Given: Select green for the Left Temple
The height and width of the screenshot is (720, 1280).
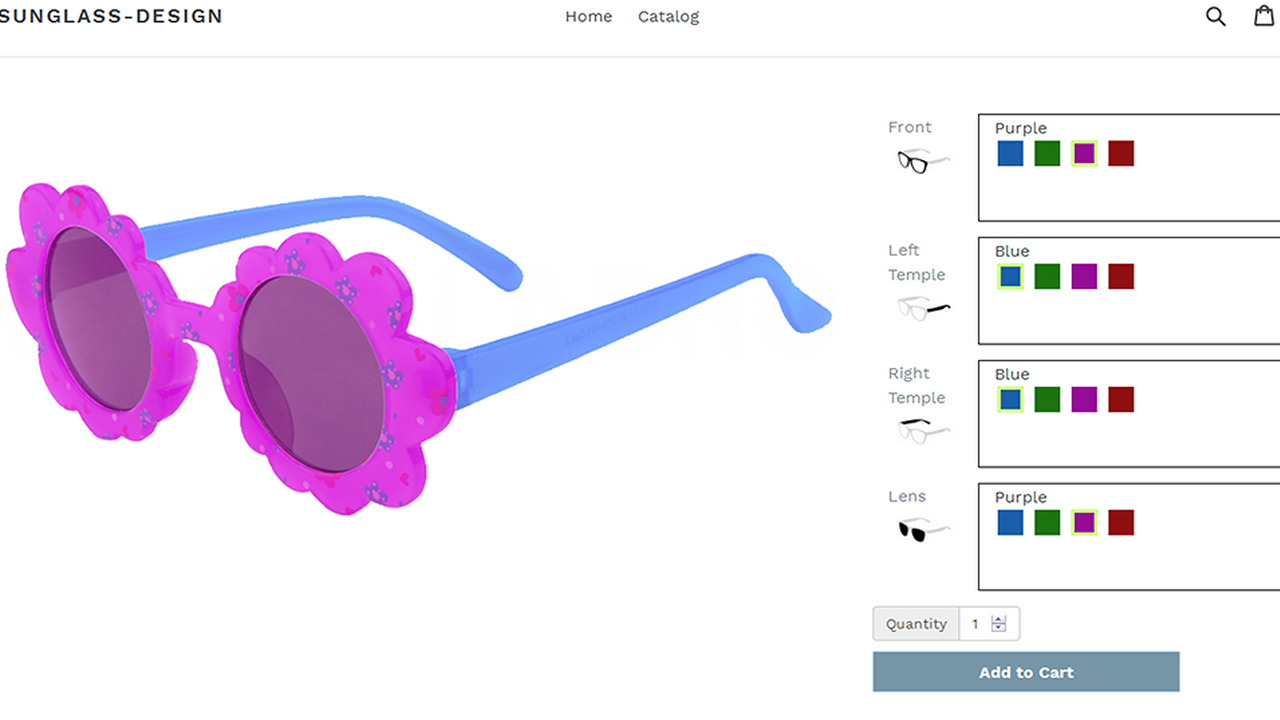Looking at the screenshot, I should (1047, 276).
